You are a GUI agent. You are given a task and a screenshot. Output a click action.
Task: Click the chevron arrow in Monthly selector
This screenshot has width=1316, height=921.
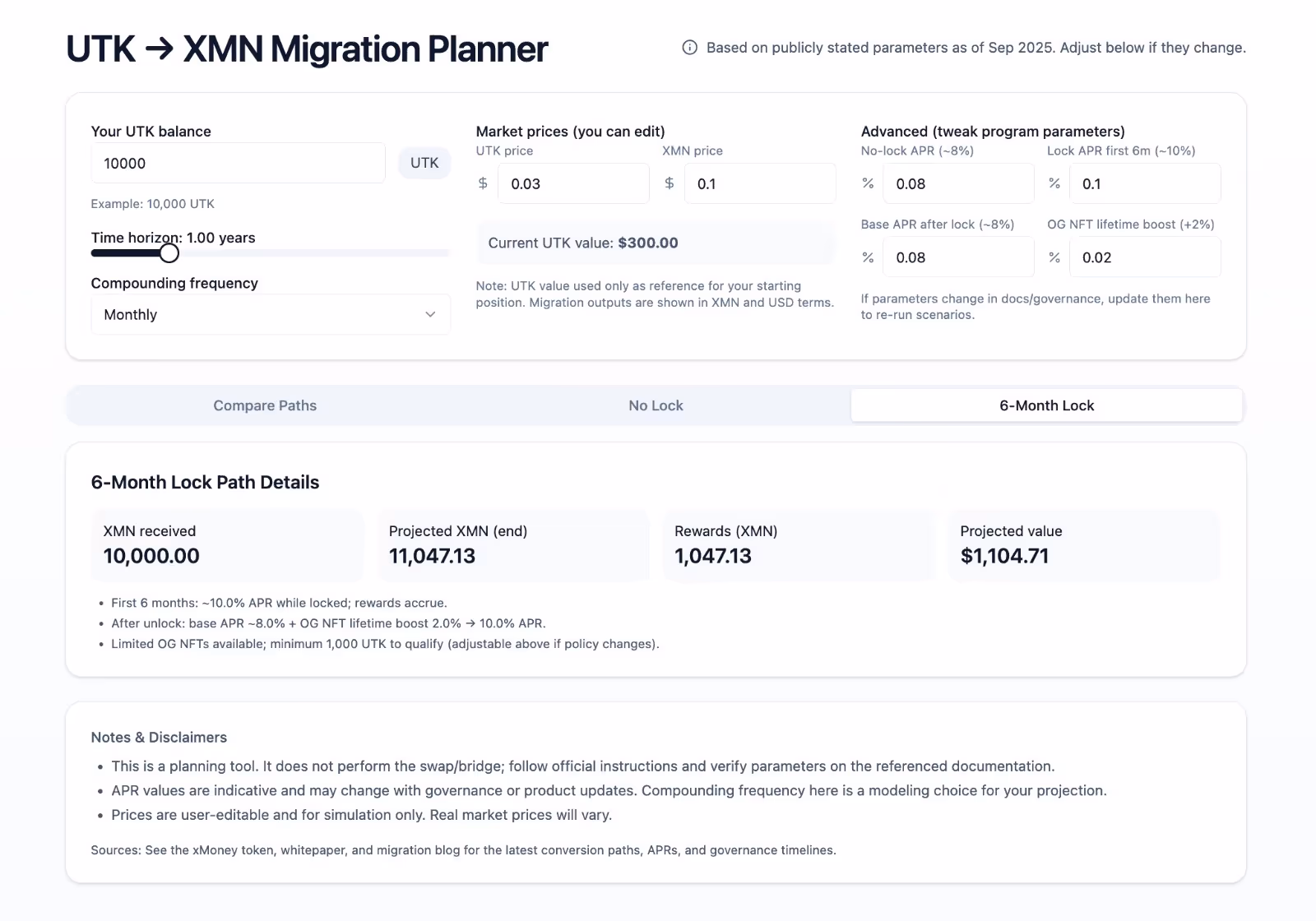tap(430, 314)
